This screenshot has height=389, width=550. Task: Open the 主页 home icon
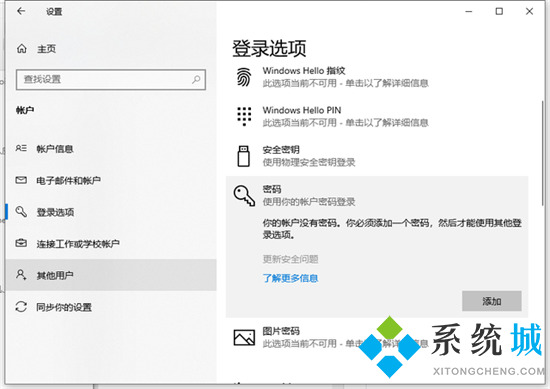(x=22, y=49)
